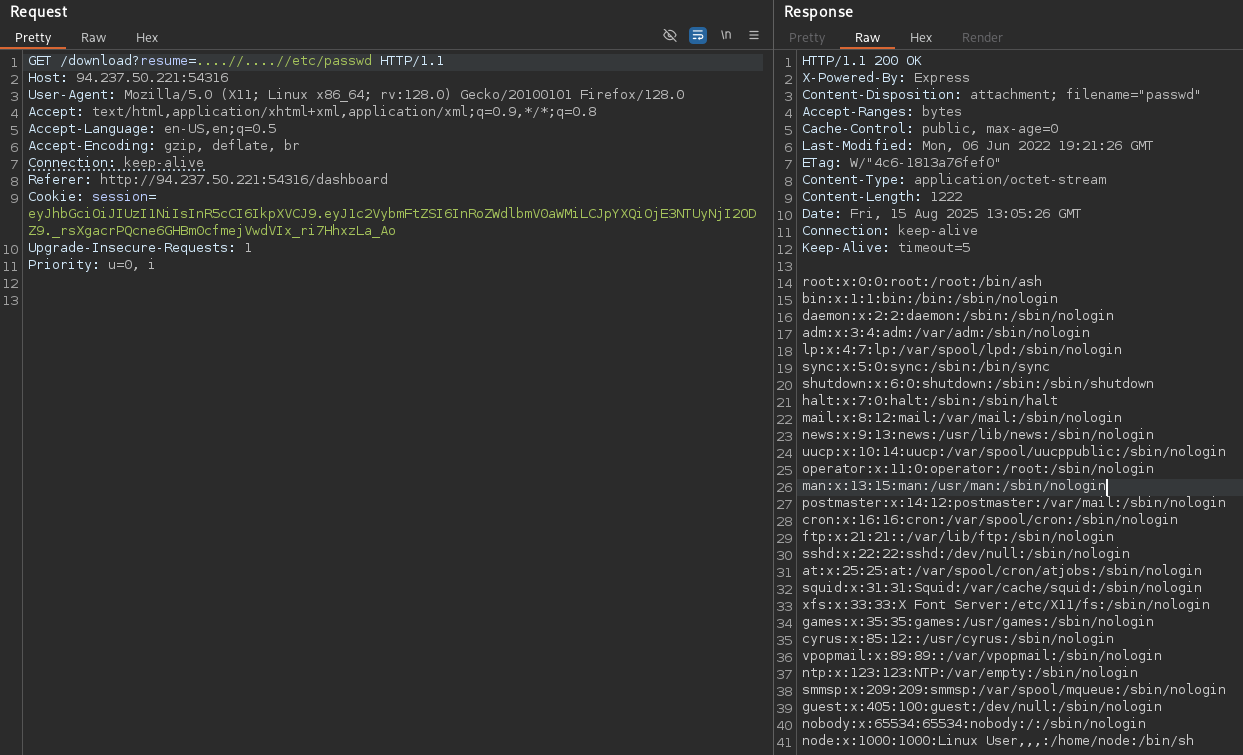This screenshot has height=755, width=1243.
Task: Click the ftp:x:21:21 passwd entry
Action: click(x=958, y=537)
